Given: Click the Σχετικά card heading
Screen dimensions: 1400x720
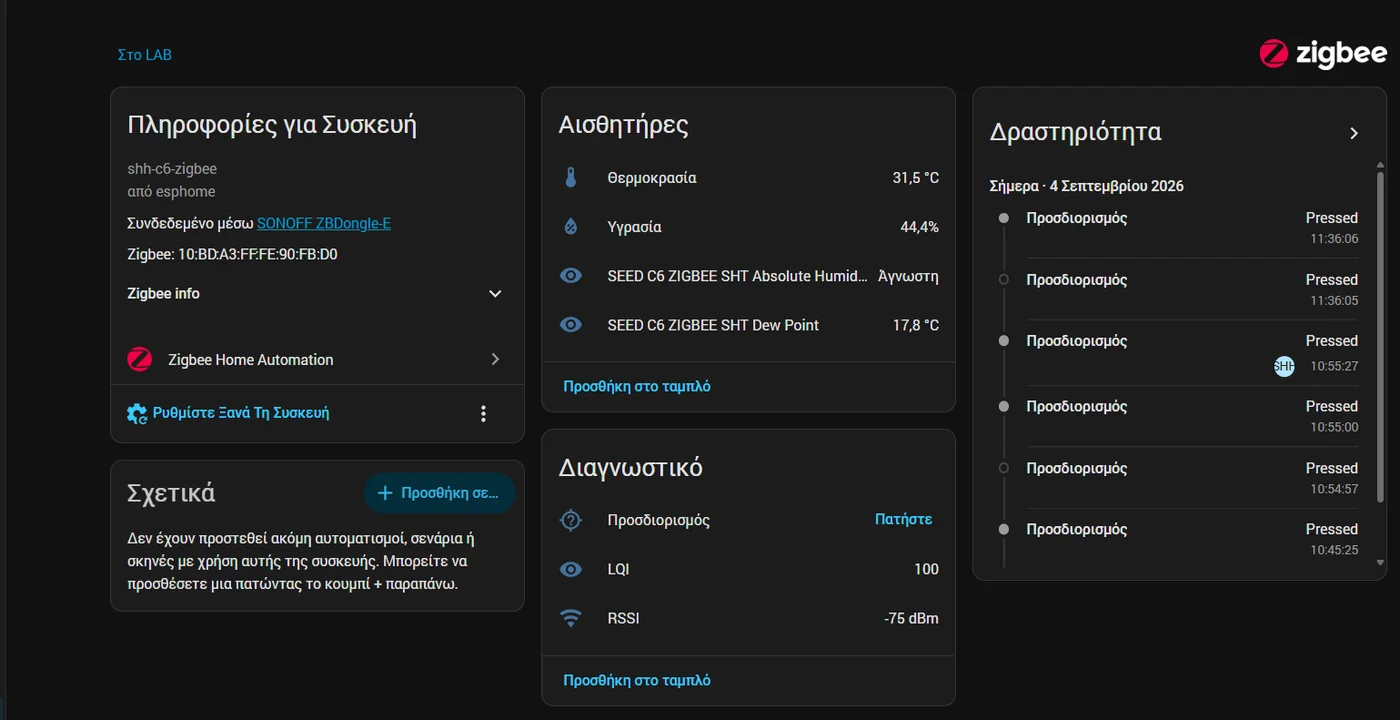Looking at the screenshot, I should 171,493.
